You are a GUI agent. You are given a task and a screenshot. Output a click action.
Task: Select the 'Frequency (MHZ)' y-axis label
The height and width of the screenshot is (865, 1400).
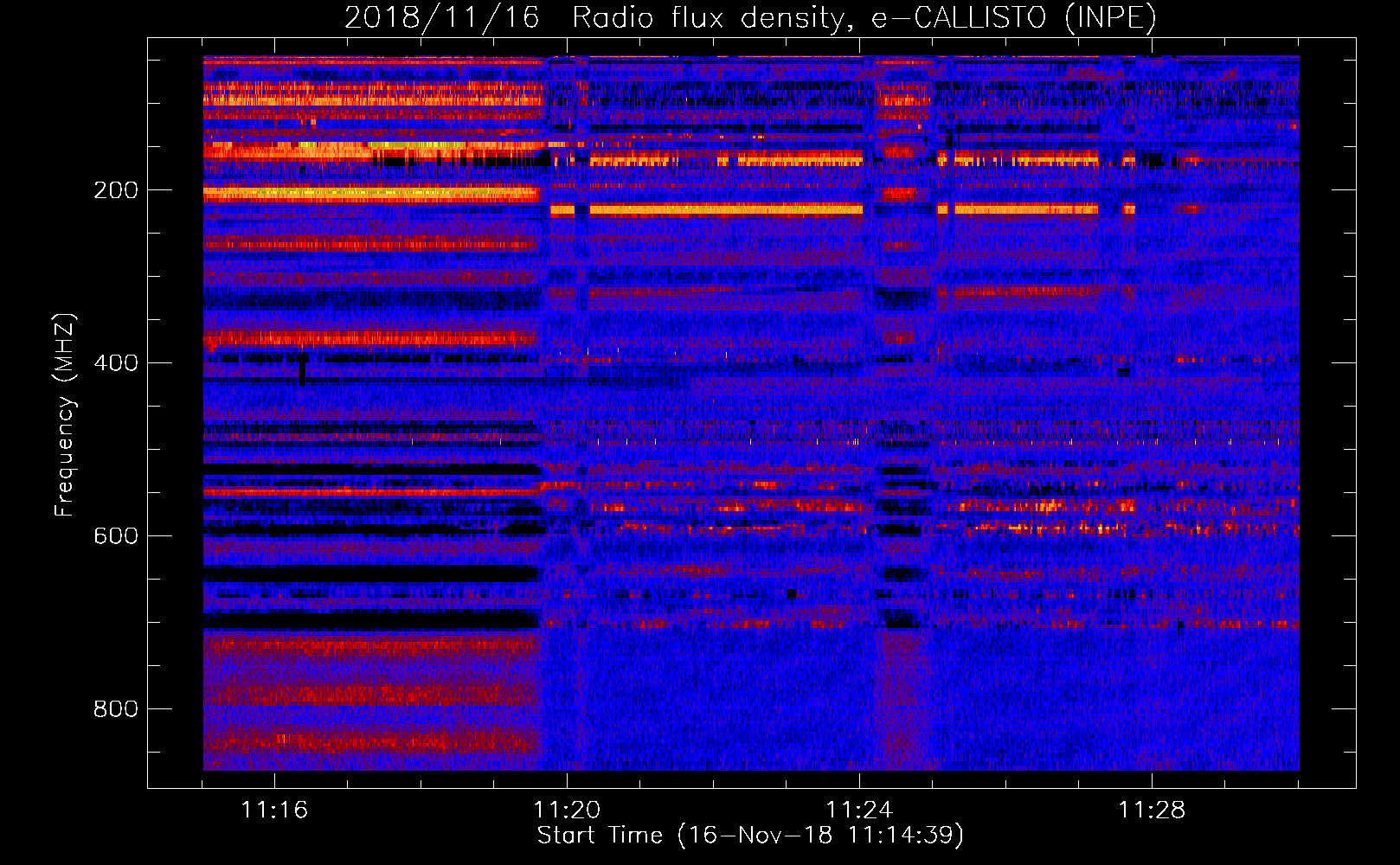[65, 415]
